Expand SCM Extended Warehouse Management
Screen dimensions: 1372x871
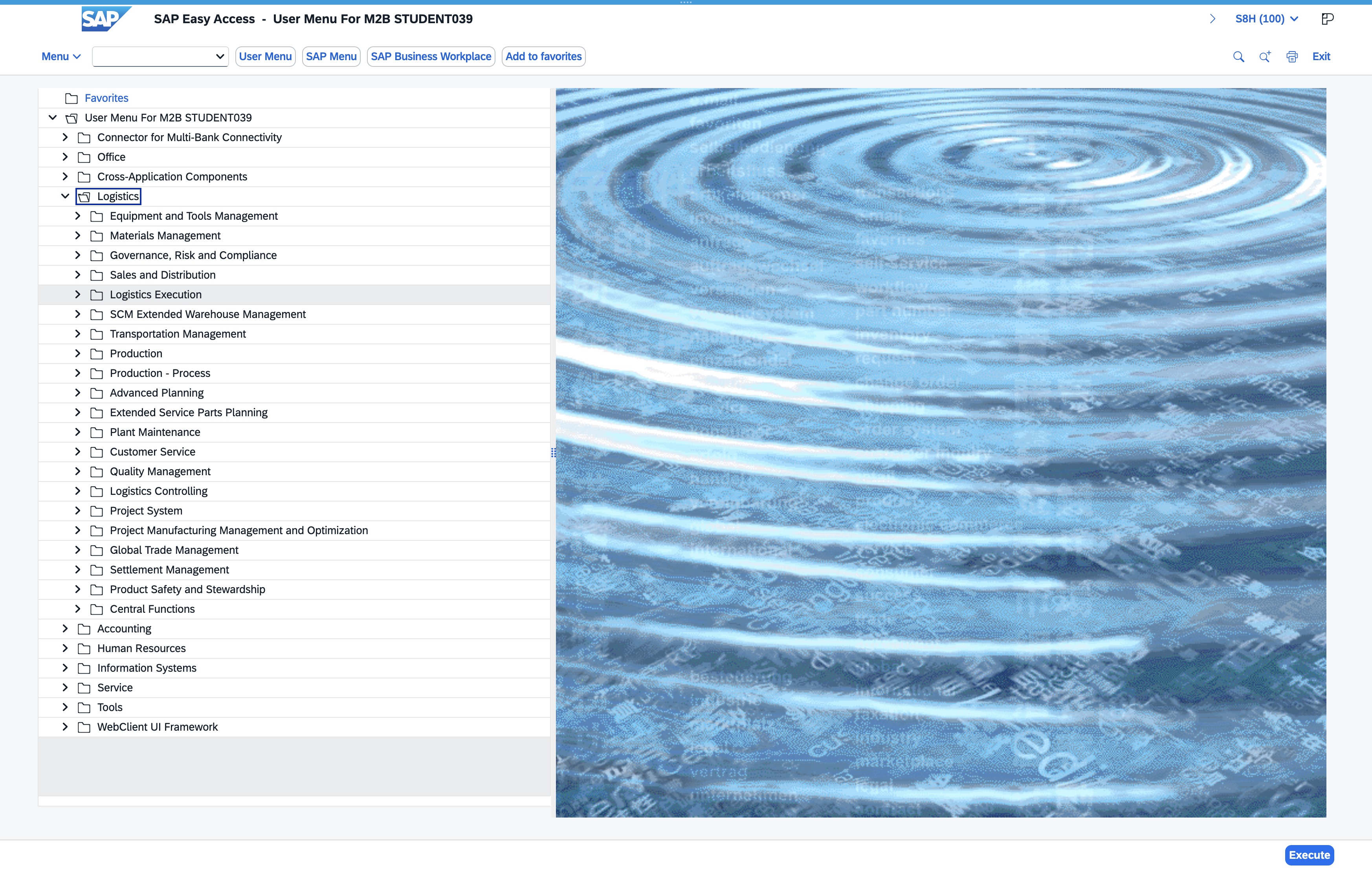point(78,314)
